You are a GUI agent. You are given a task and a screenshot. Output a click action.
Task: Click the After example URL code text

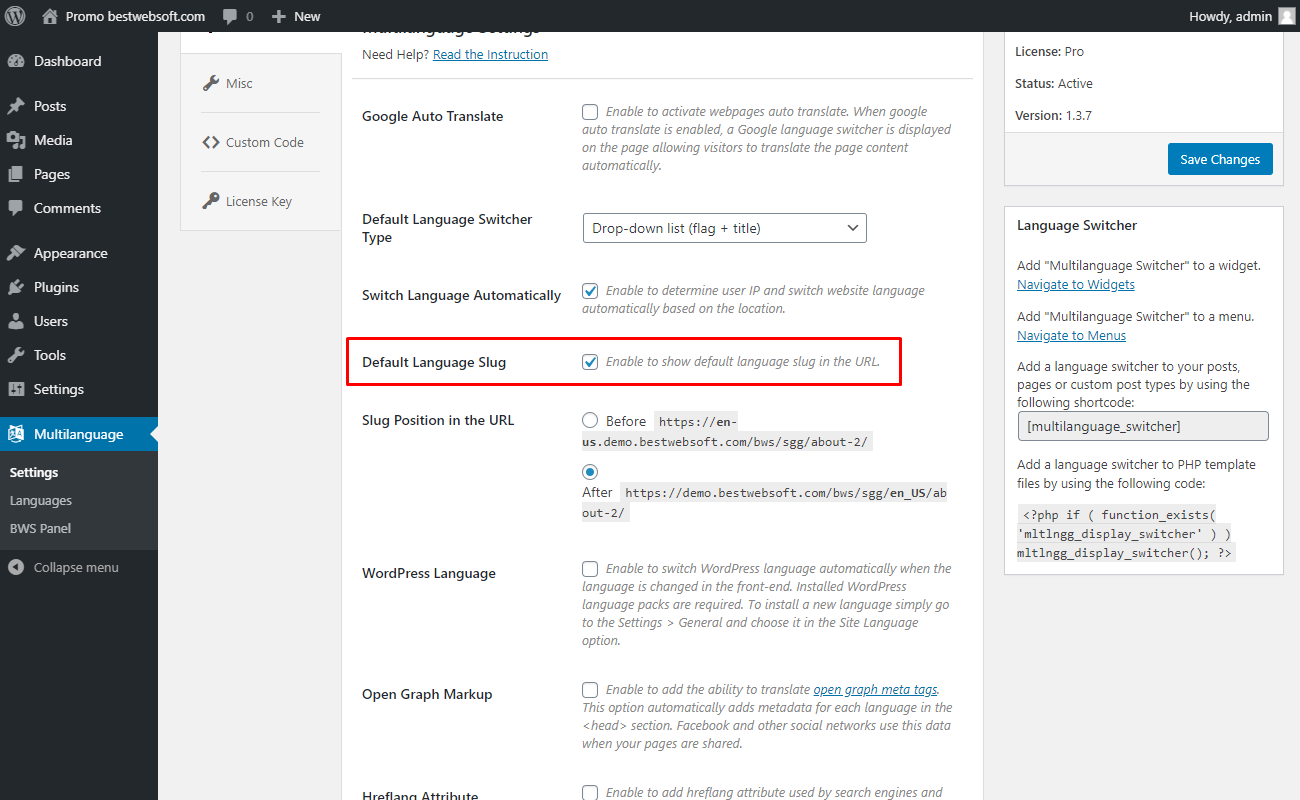tap(765, 502)
